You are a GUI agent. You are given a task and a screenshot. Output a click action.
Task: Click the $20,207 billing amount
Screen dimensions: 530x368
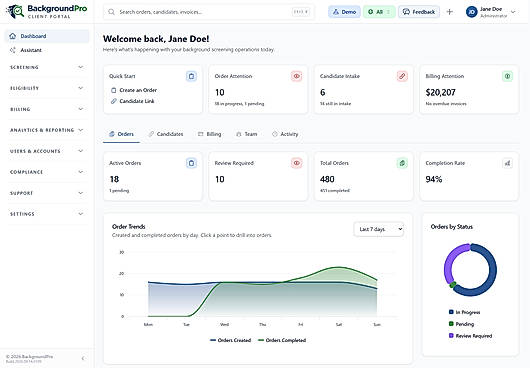pyautogui.click(x=440, y=92)
